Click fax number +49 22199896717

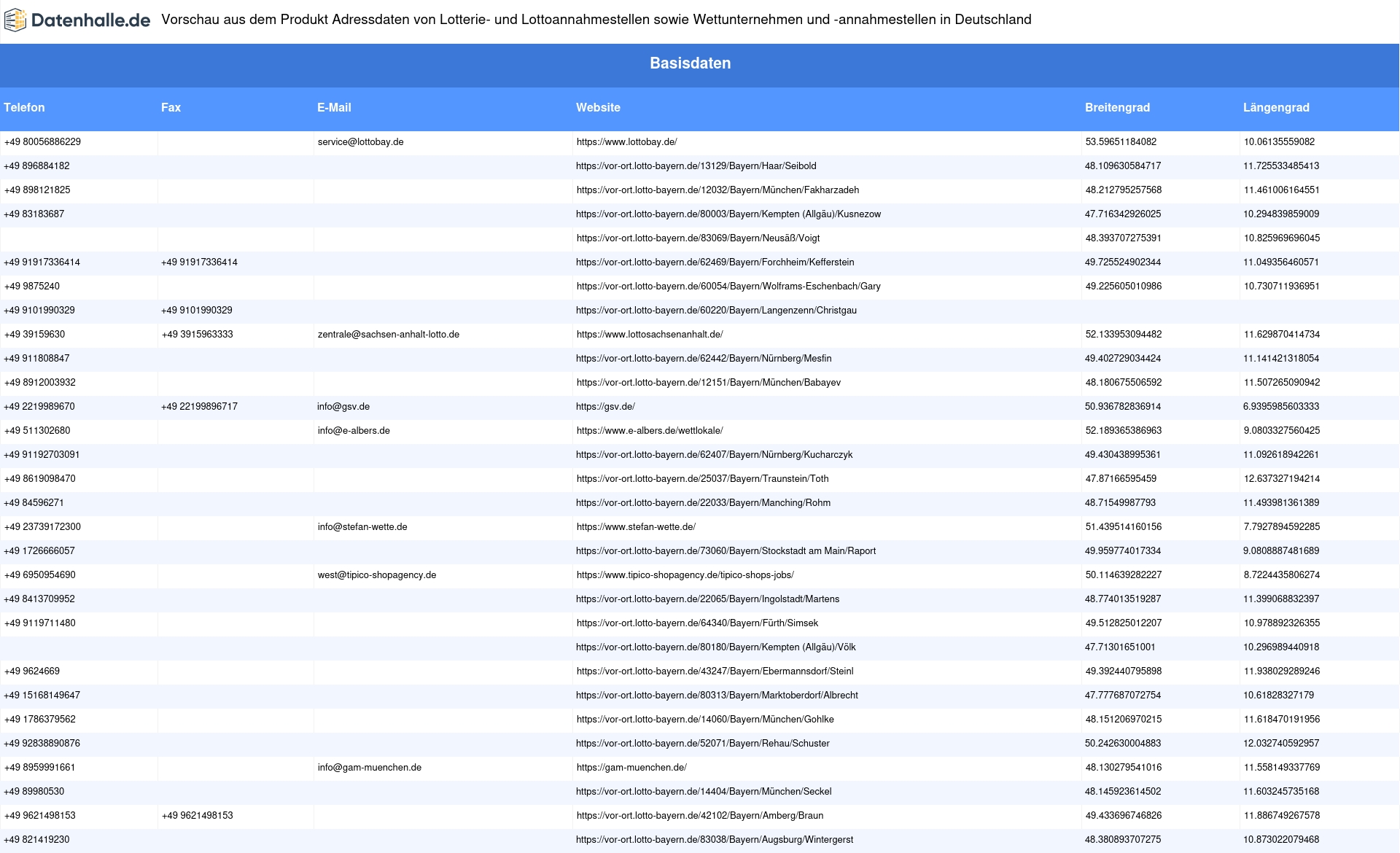point(199,407)
